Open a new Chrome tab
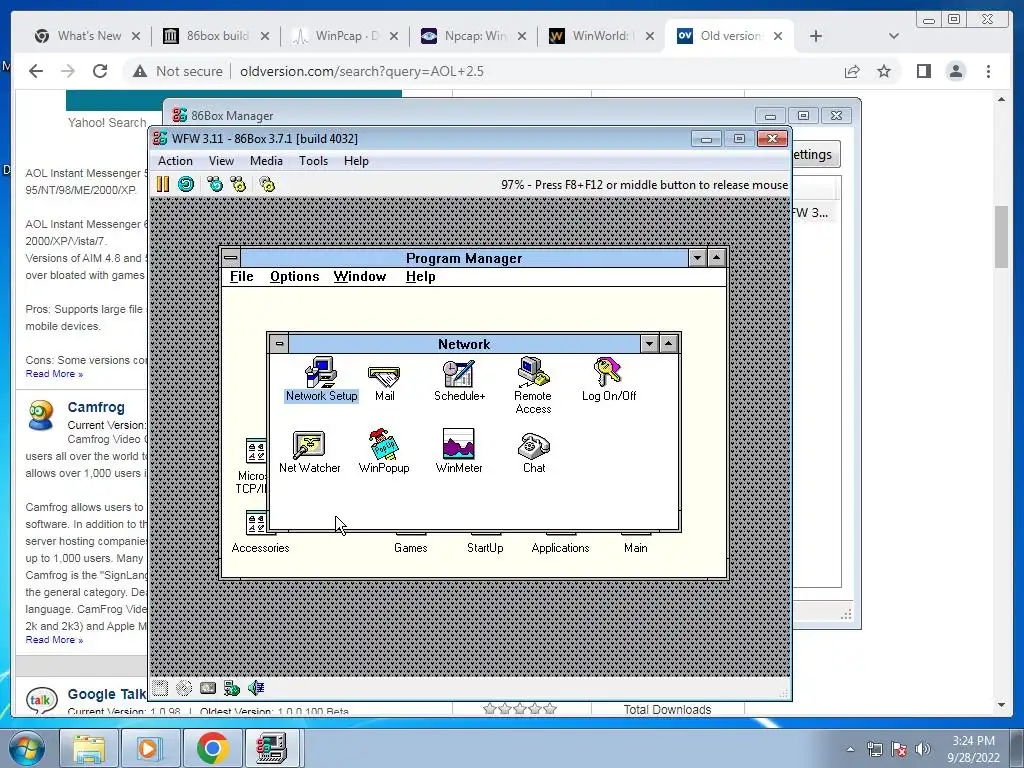Screen dimensions: 1024x768 tap(816, 36)
